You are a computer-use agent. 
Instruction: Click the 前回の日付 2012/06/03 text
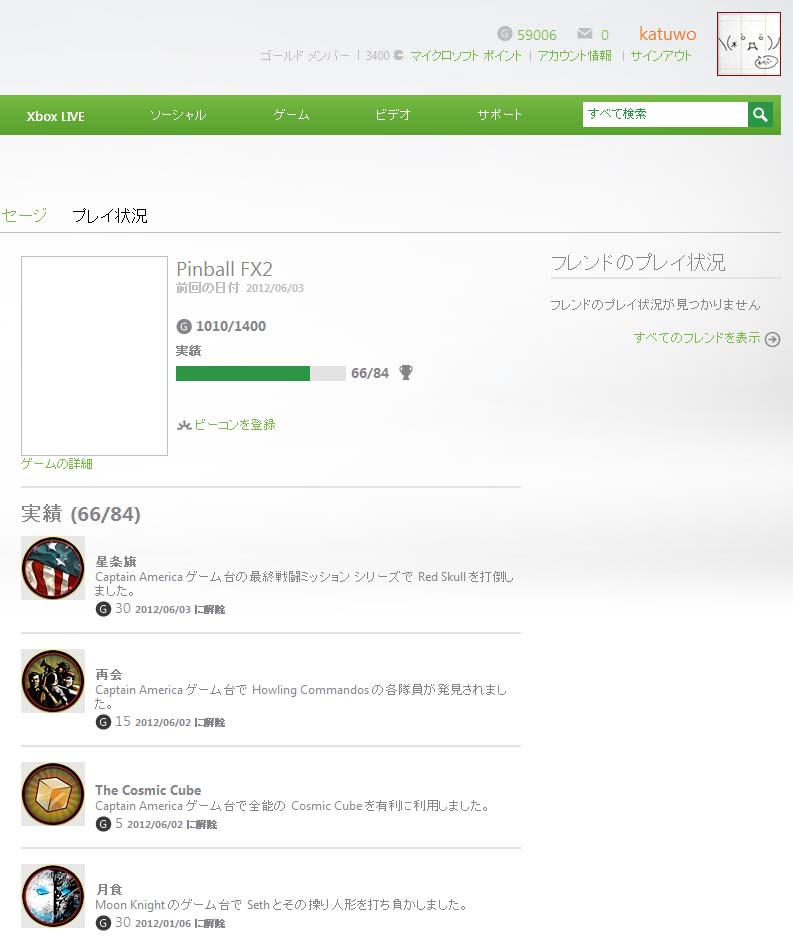pos(240,288)
